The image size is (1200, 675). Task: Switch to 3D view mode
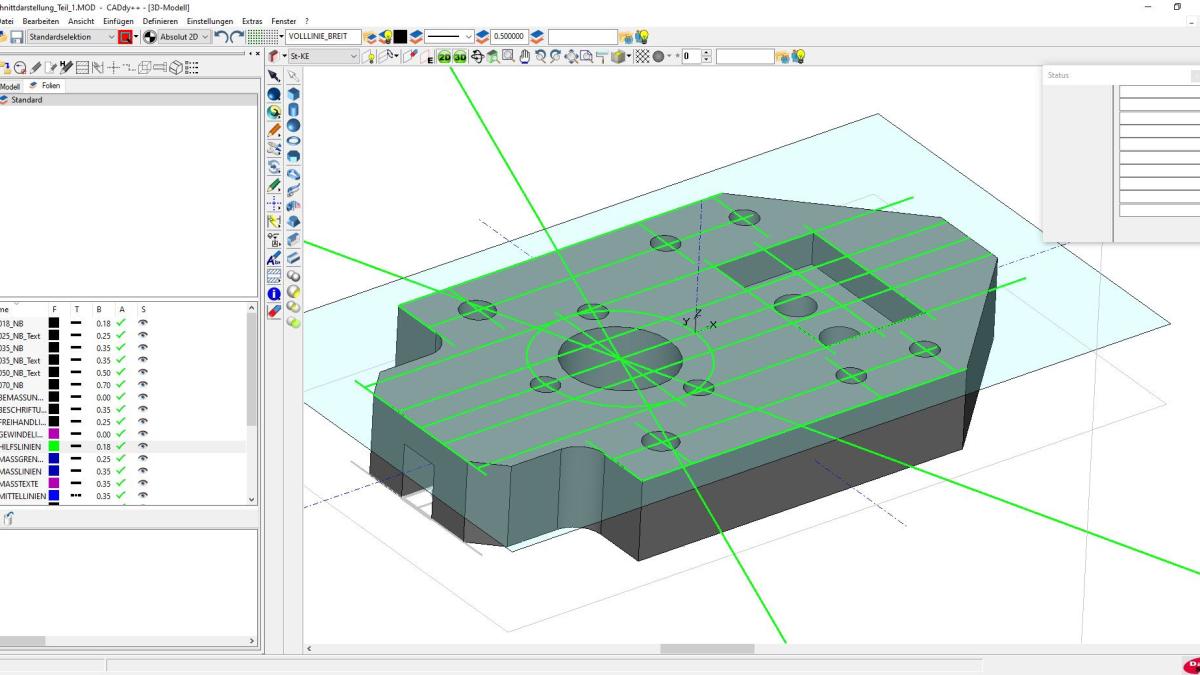coord(459,57)
